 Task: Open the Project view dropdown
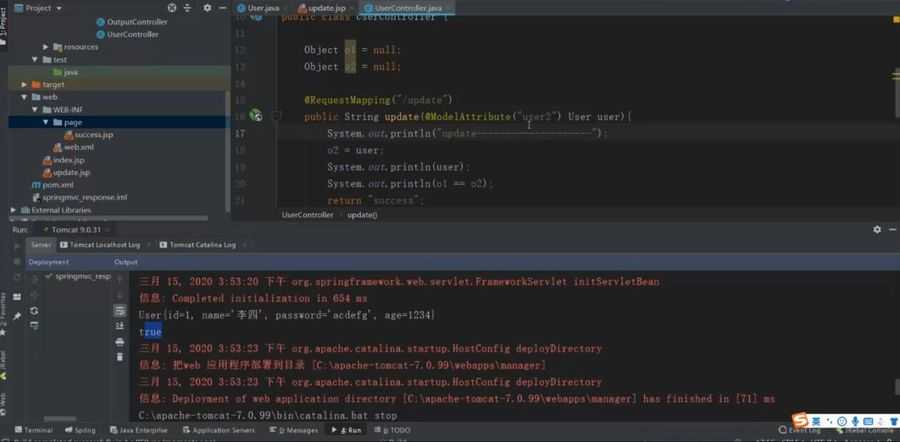(x=38, y=8)
